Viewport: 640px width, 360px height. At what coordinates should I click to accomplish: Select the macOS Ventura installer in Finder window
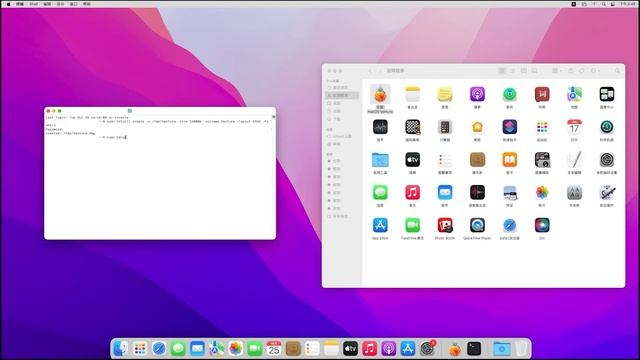[x=380, y=95]
